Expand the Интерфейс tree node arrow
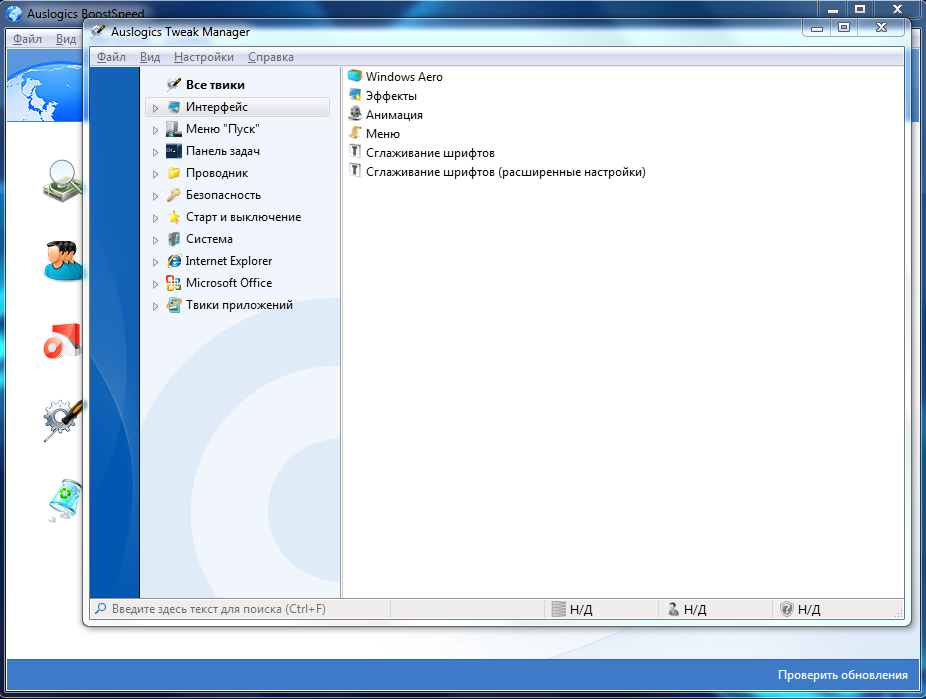Image resolution: width=926 pixels, height=699 pixels. click(x=155, y=107)
